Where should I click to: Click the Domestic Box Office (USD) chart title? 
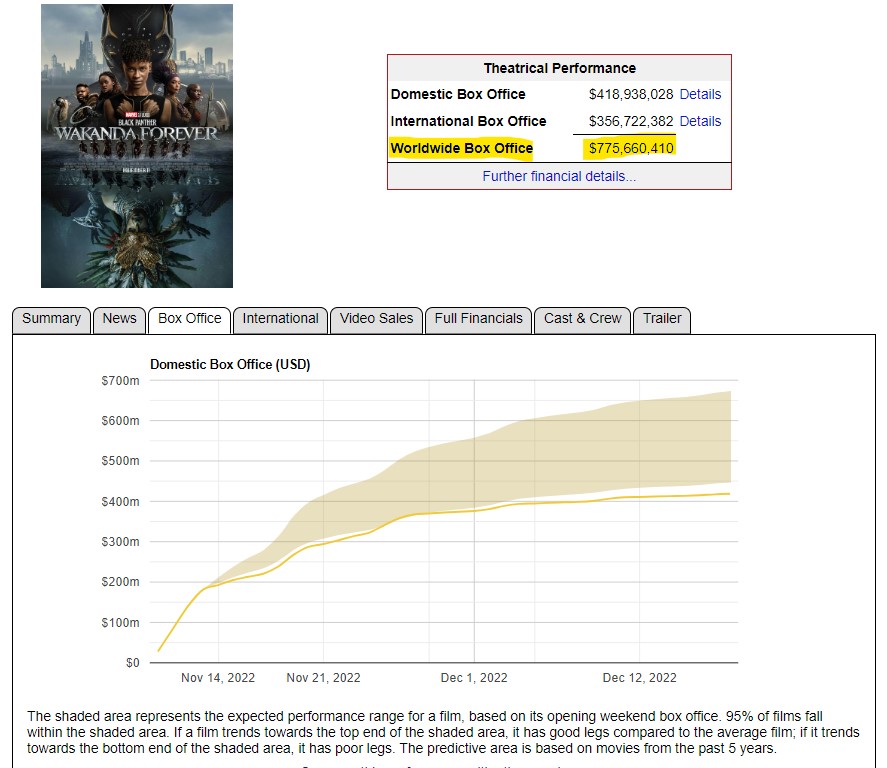pyautogui.click(x=230, y=365)
